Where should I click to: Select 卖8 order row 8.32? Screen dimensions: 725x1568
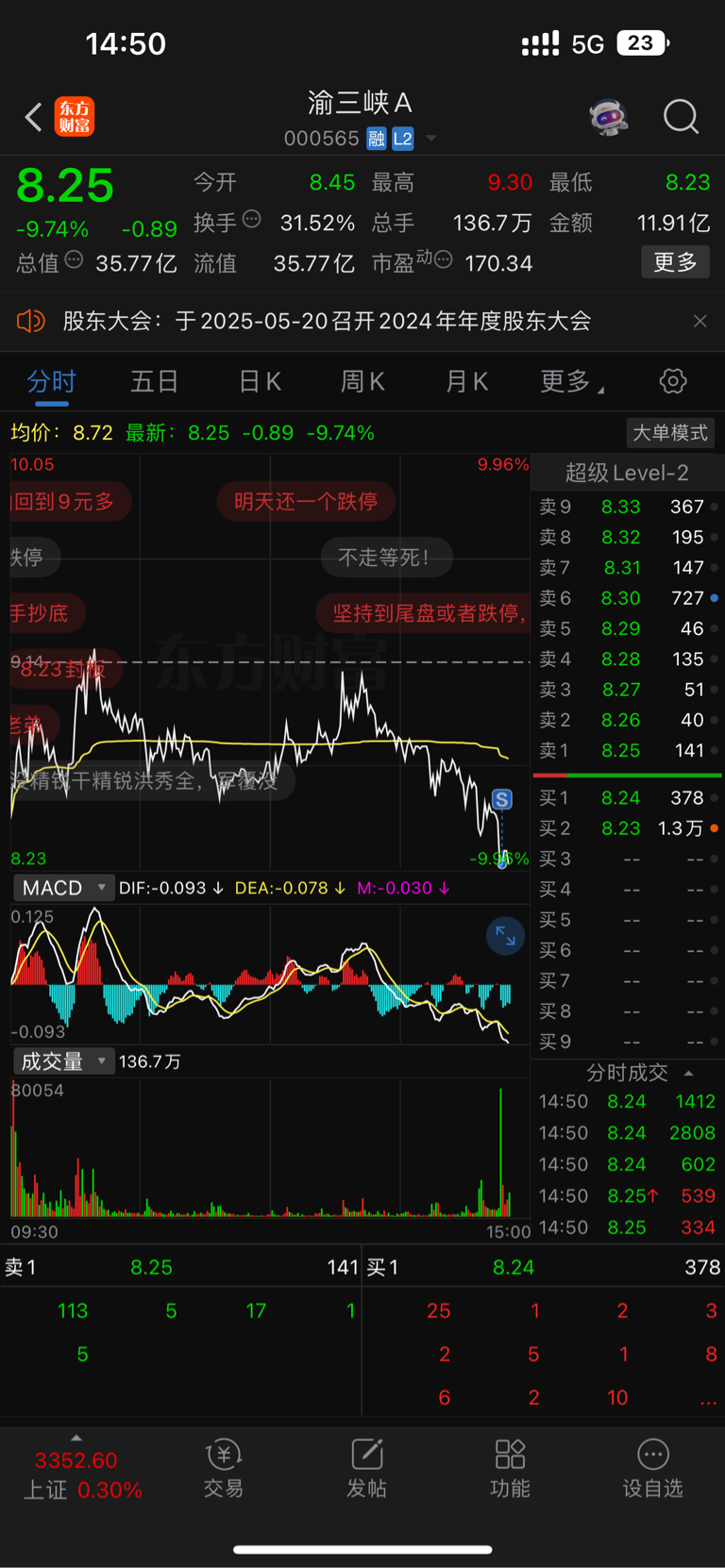coord(627,537)
